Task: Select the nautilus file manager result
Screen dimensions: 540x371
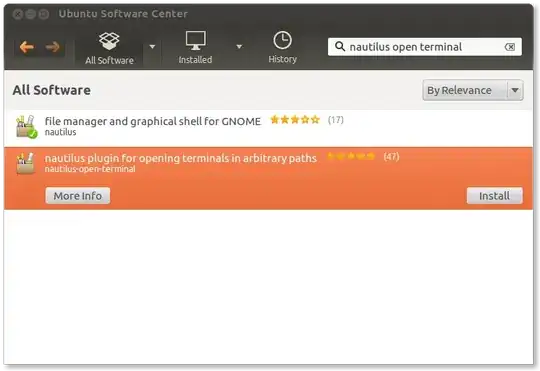Action: 268,127
